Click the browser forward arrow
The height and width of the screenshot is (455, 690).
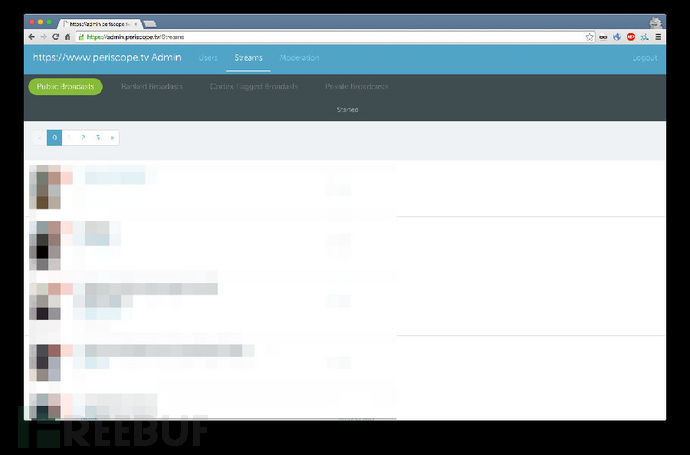click(43, 37)
